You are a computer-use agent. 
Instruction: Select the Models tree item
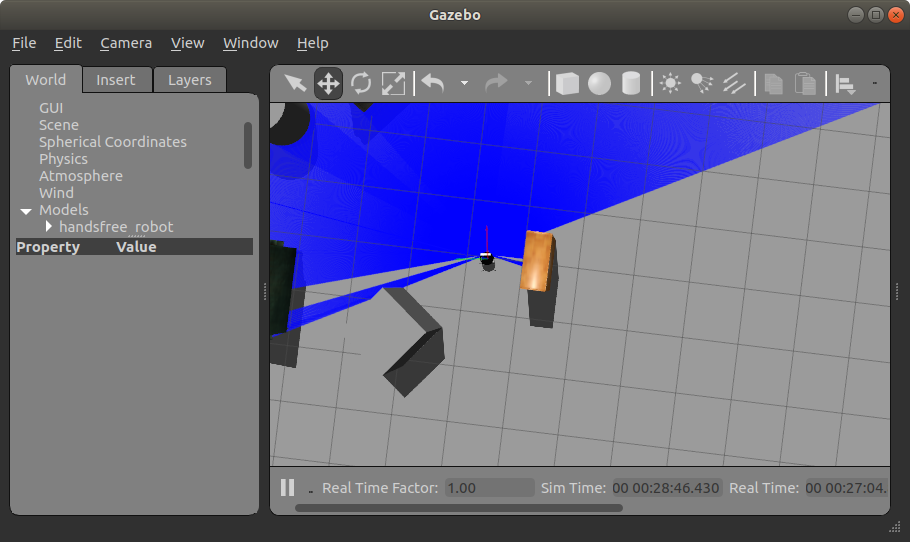[64, 209]
